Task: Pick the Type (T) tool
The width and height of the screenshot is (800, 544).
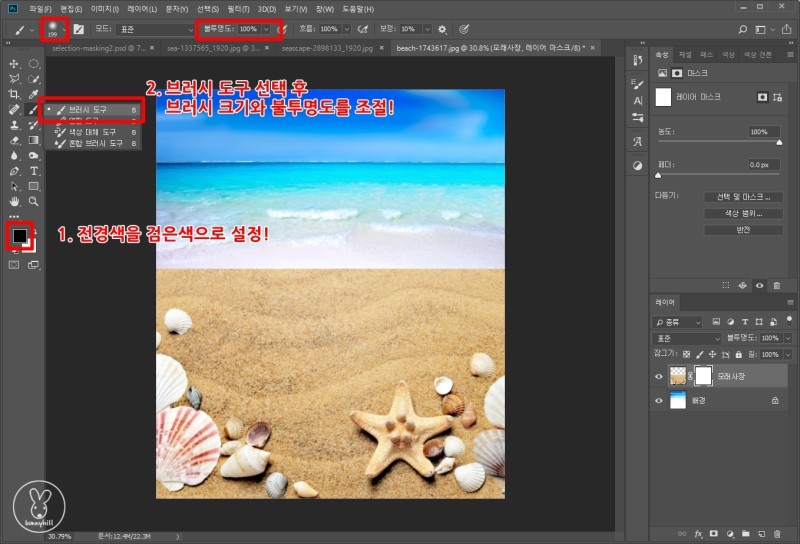Action: 34,171
